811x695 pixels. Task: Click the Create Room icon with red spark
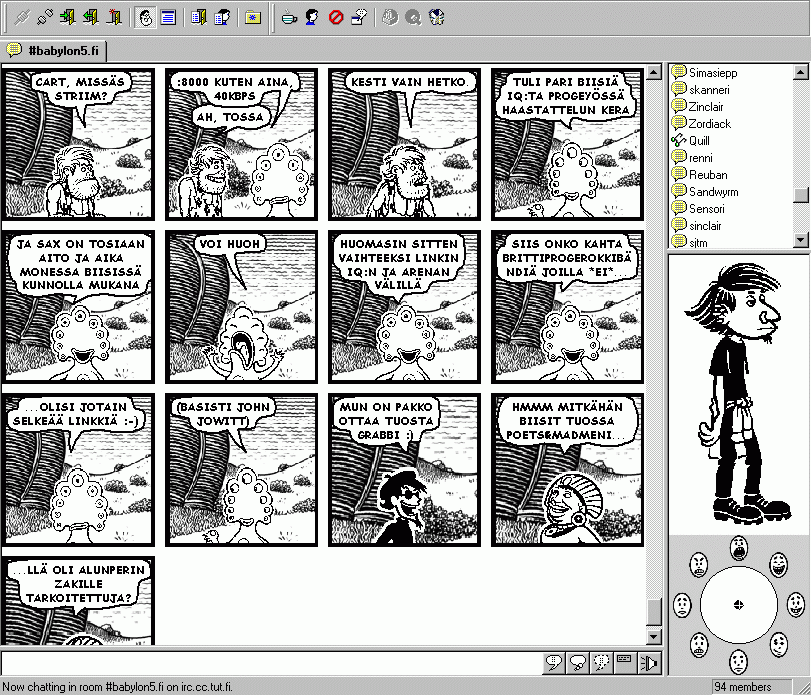tap(114, 18)
